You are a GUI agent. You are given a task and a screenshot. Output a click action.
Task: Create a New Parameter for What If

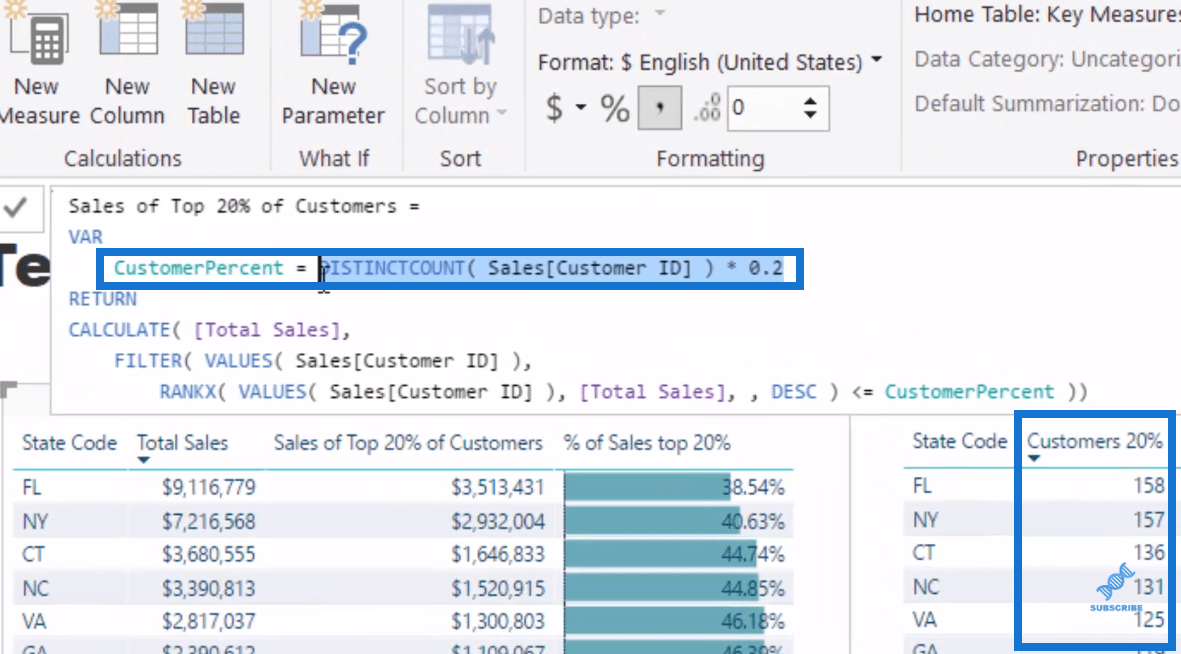click(x=333, y=66)
